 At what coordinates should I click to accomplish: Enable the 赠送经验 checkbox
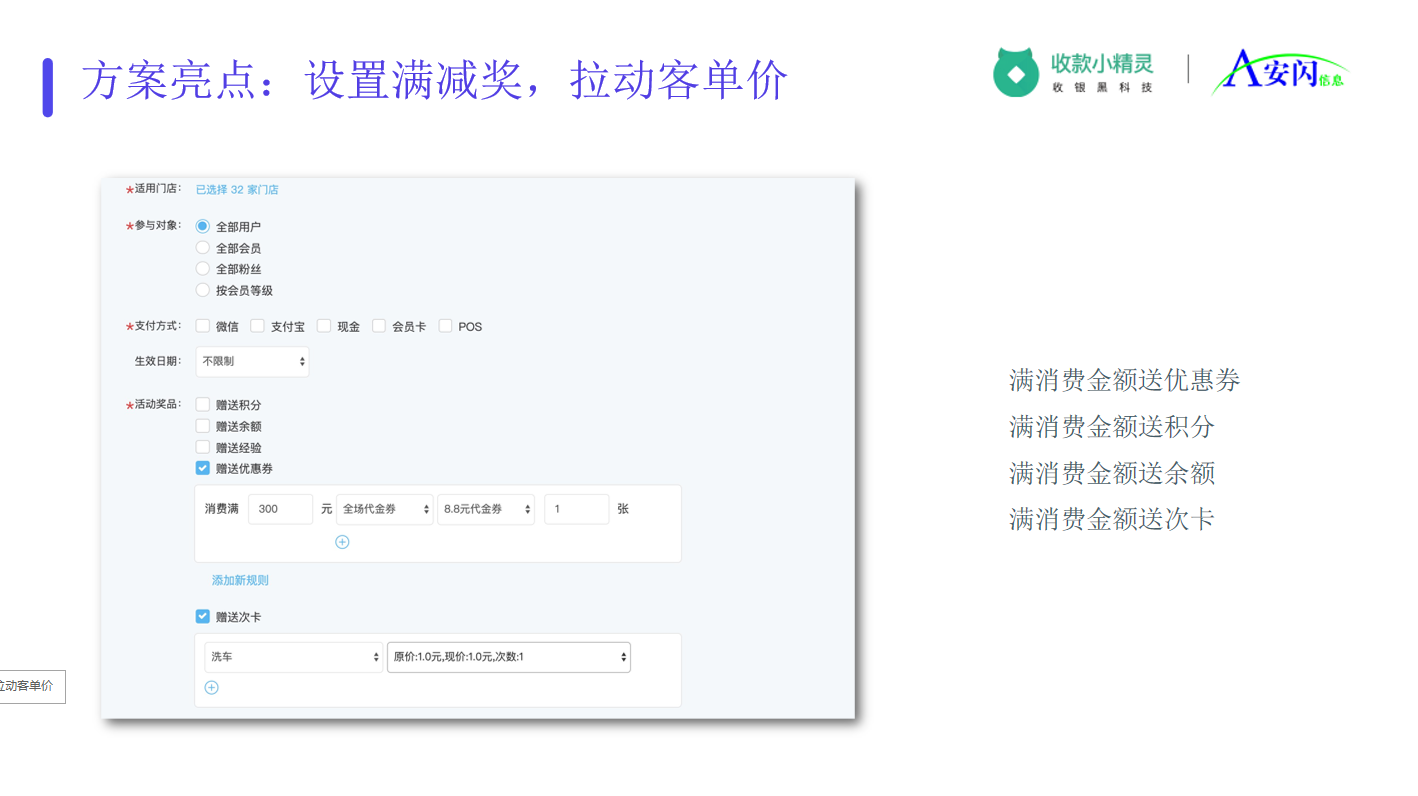pyautogui.click(x=203, y=447)
